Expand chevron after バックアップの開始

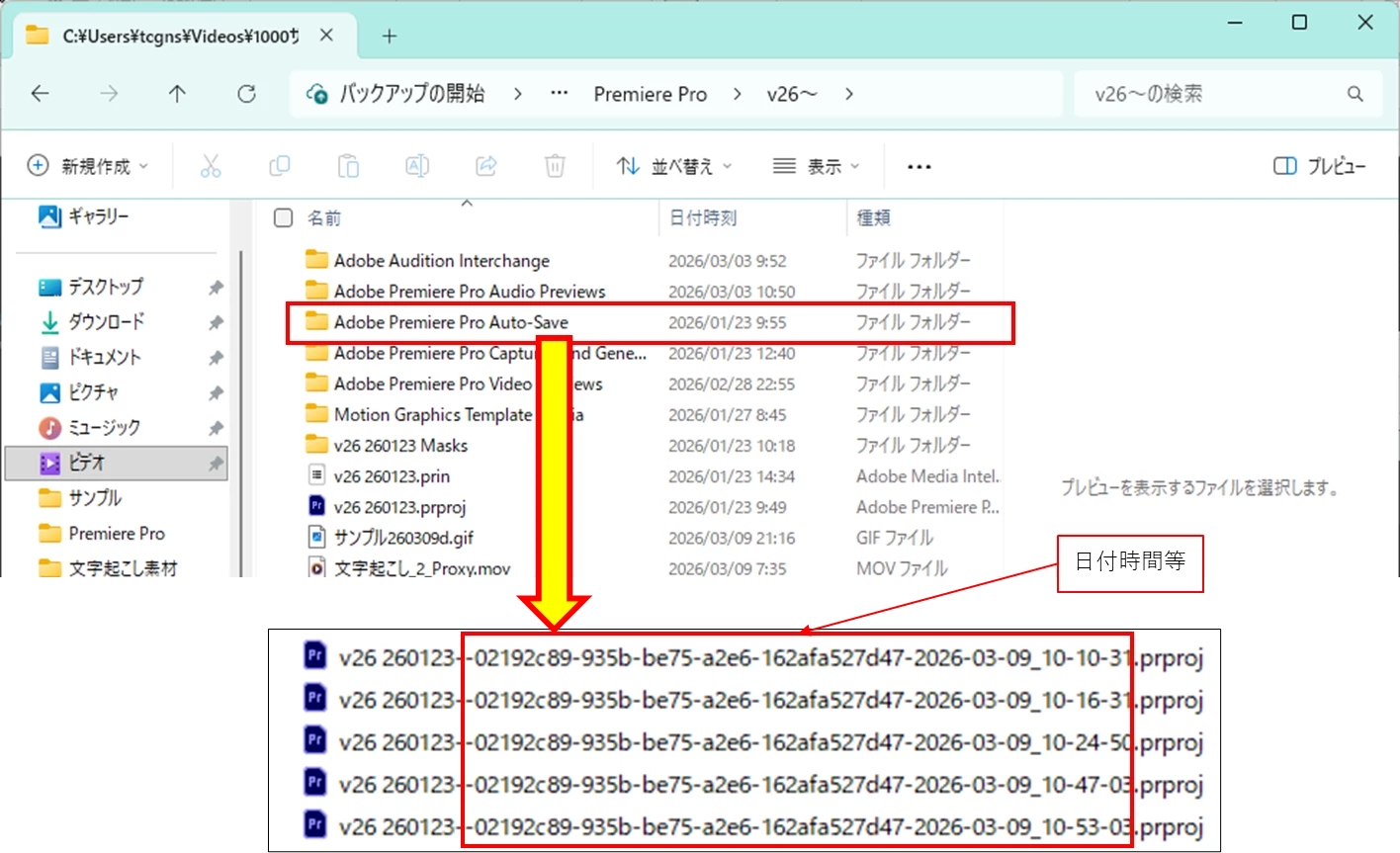coord(517,94)
